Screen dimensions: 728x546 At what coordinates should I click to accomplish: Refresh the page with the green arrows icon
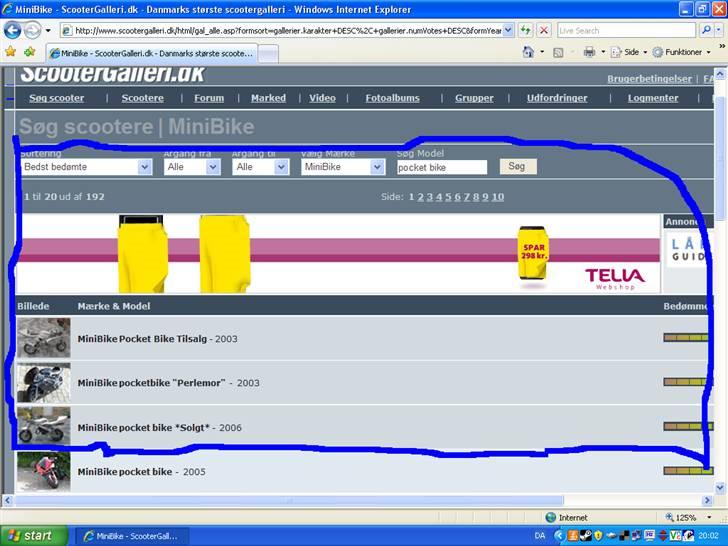tap(525, 31)
